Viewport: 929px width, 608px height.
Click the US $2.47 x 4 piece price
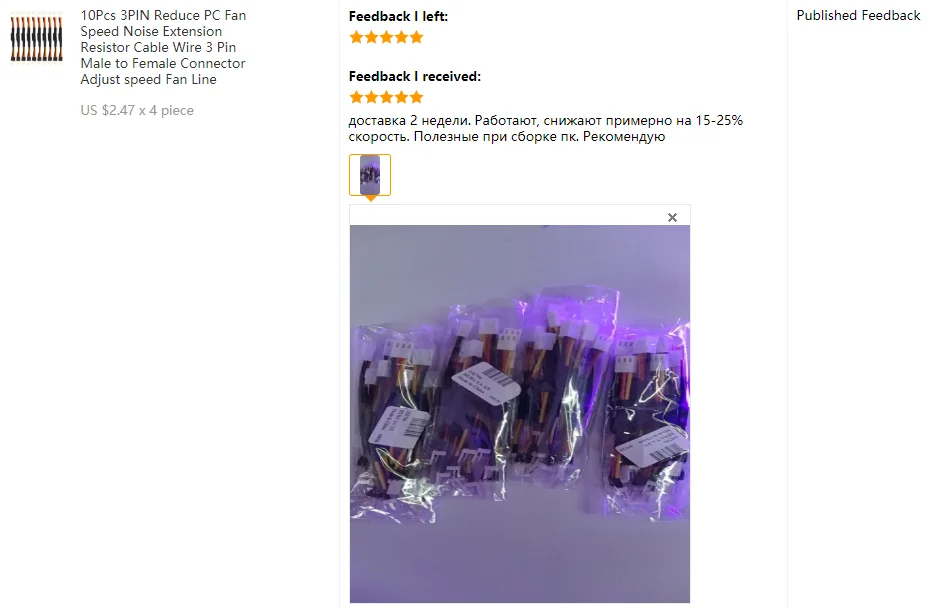pyautogui.click(x=137, y=110)
